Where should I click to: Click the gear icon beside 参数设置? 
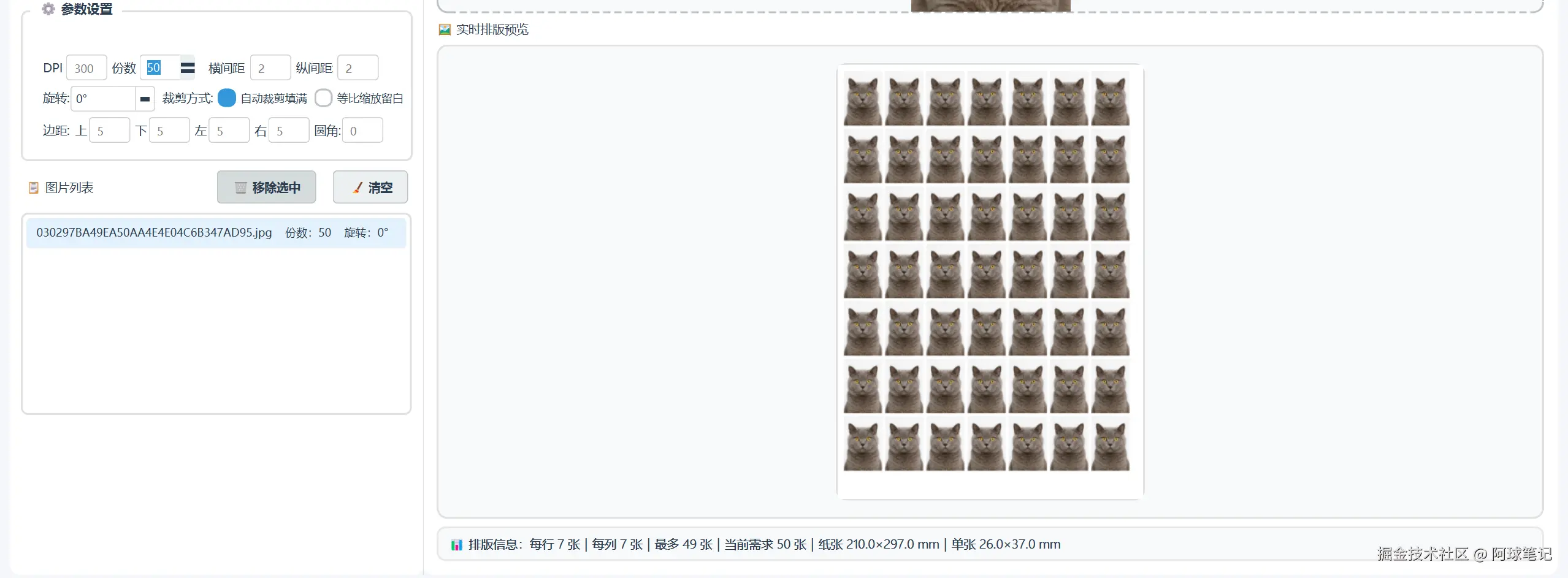[48, 9]
